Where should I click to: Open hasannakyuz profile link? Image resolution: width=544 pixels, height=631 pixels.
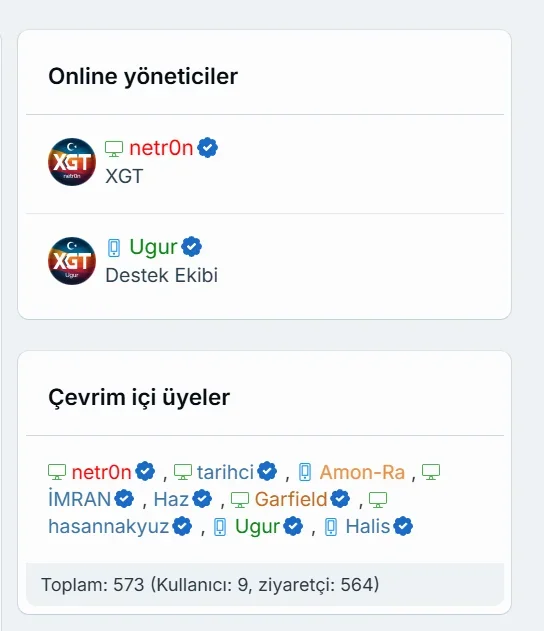109,526
